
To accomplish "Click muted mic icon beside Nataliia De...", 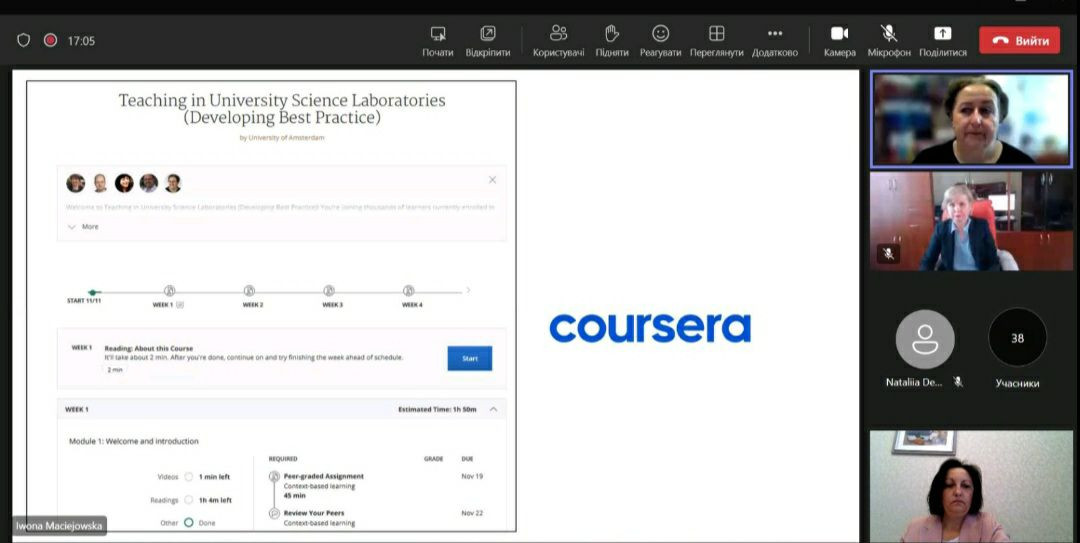I will [957, 382].
